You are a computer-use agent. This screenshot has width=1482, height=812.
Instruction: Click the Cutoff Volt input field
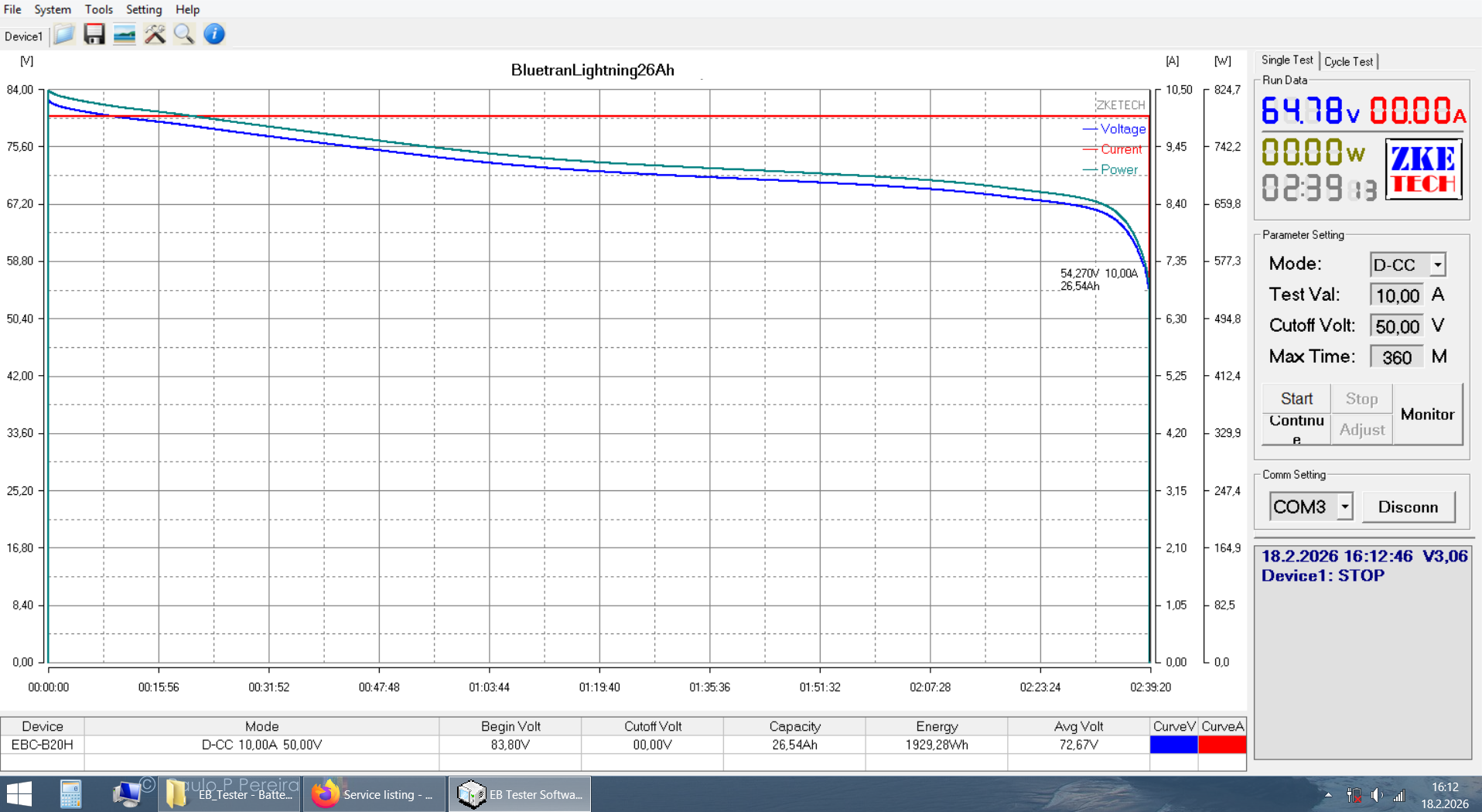pyautogui.click(x=1397, y=326)
